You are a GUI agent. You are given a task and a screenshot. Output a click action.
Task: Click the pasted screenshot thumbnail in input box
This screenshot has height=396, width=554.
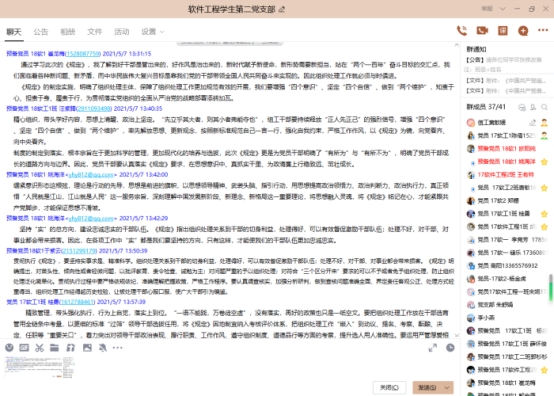[40, 367]
